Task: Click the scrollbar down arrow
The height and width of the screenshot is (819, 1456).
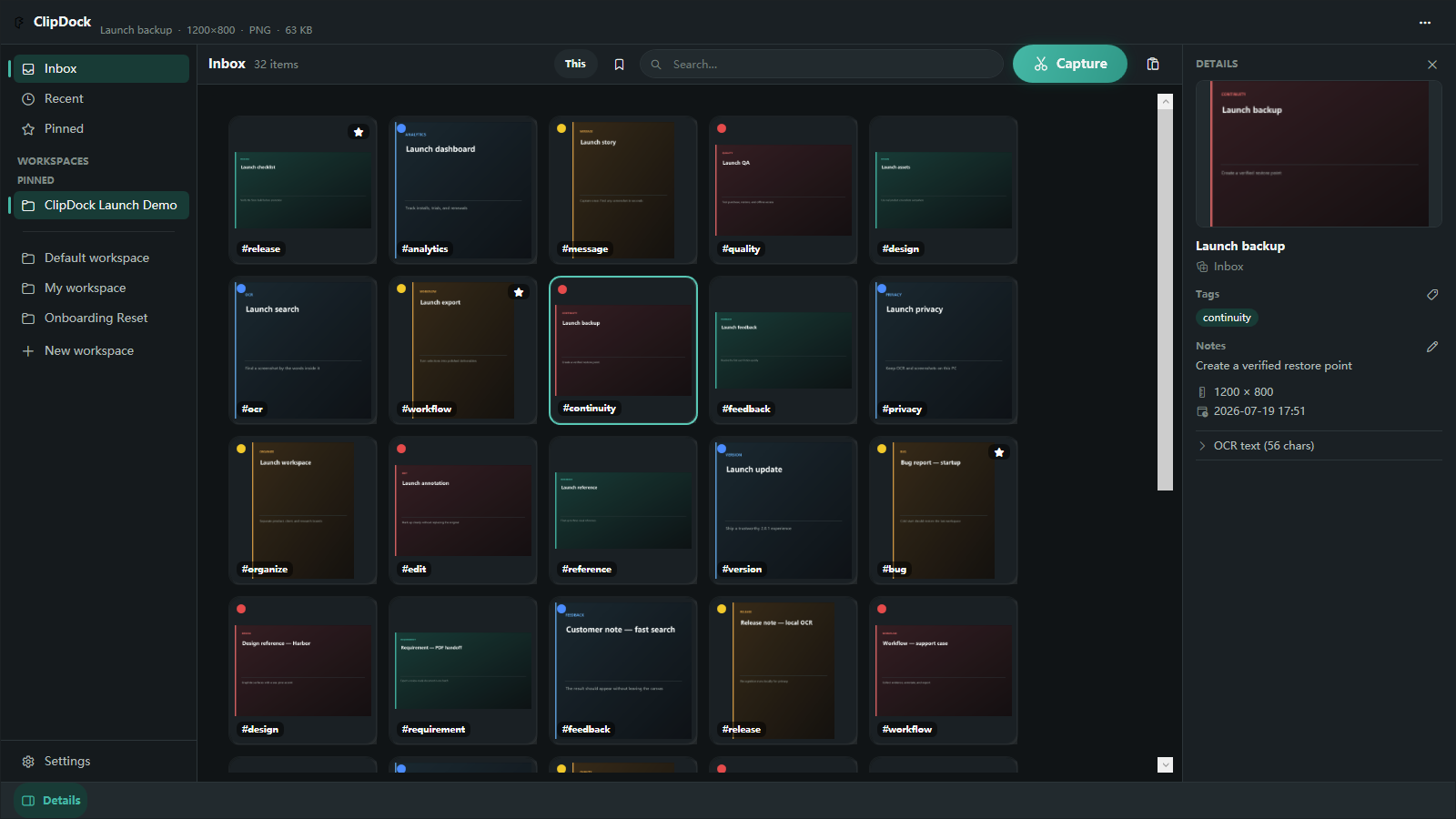Action: click(1166, 765)
